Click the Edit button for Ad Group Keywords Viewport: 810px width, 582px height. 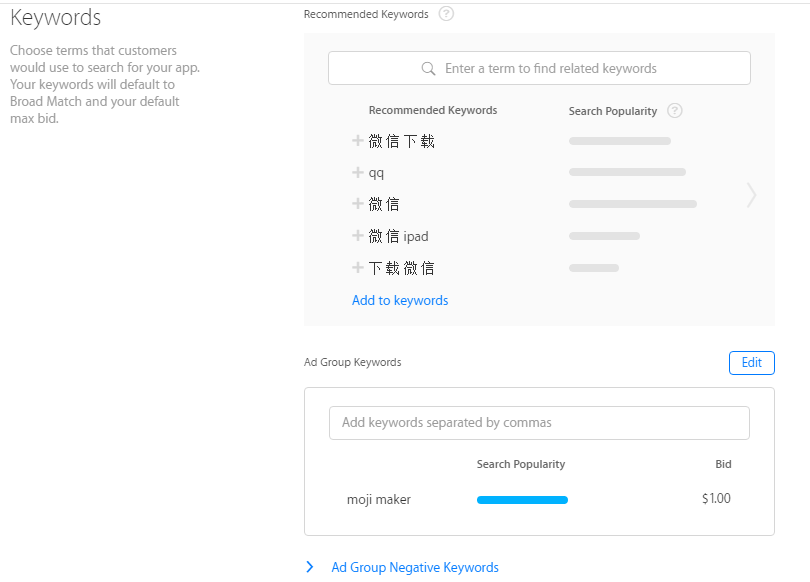[x=752, y=363]
